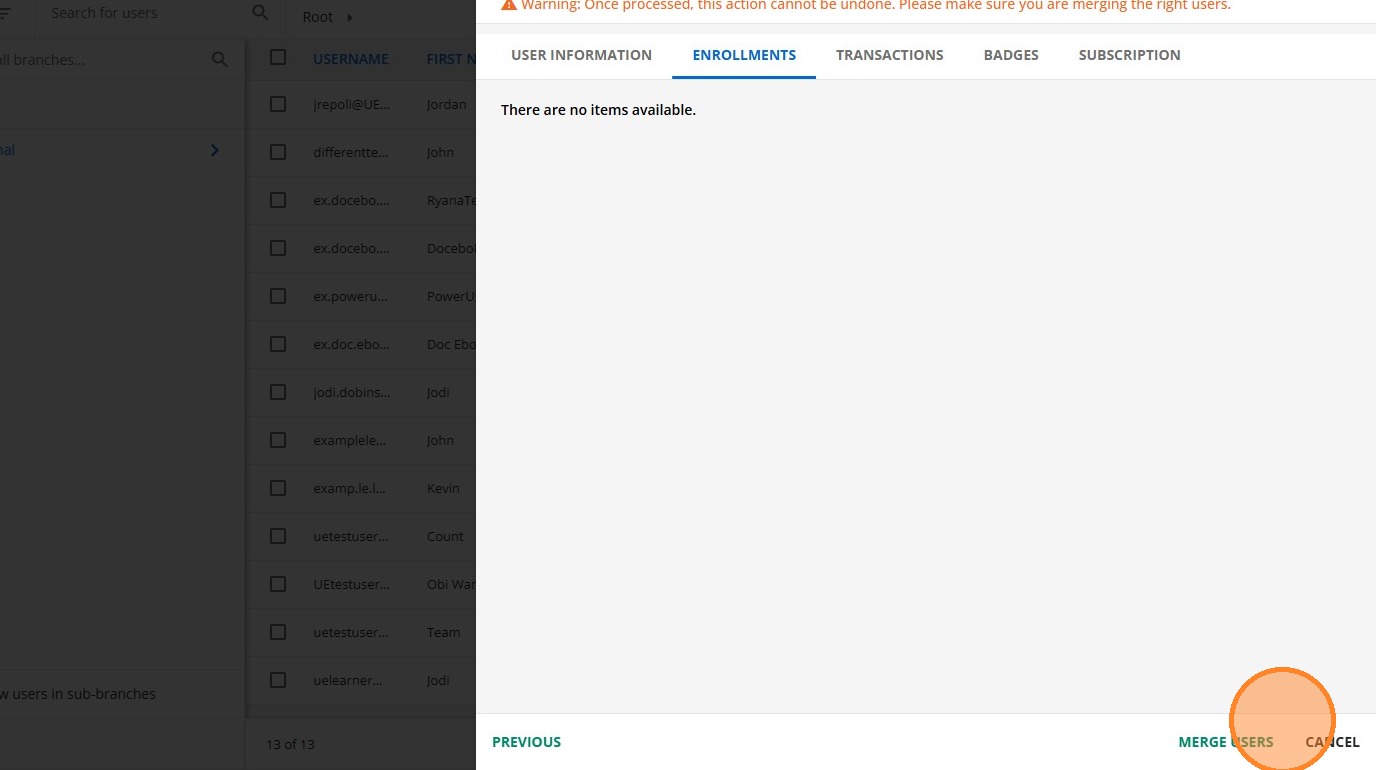
Task: Click the jodi.dobins... username cell
Action: click(x=351, y=392)
